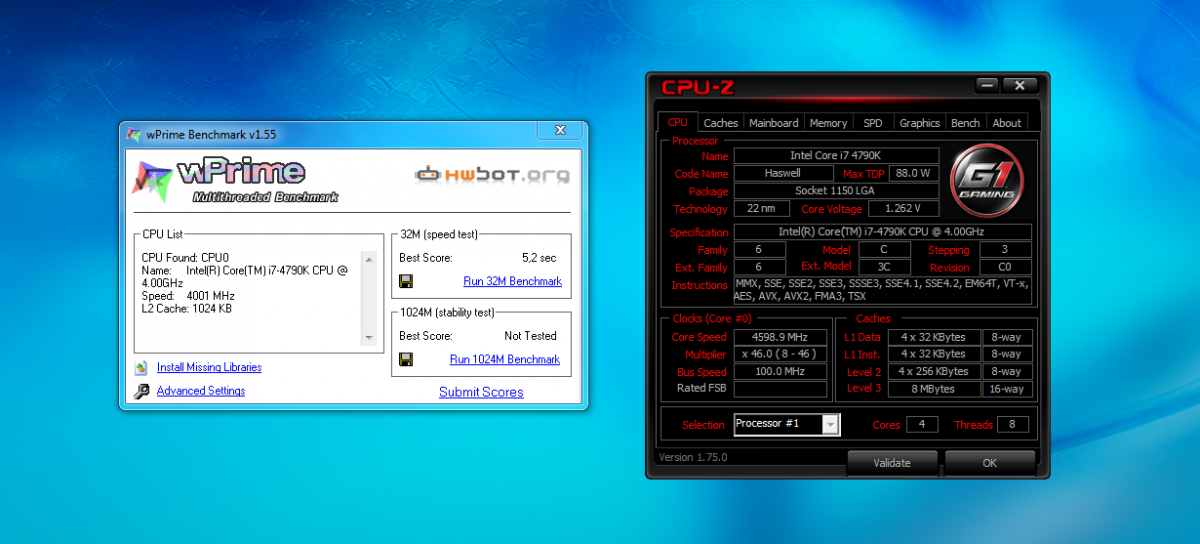The image size is (1200, 544).
Task: Open the Graphics tab
Action: click(x=919, y=123)
